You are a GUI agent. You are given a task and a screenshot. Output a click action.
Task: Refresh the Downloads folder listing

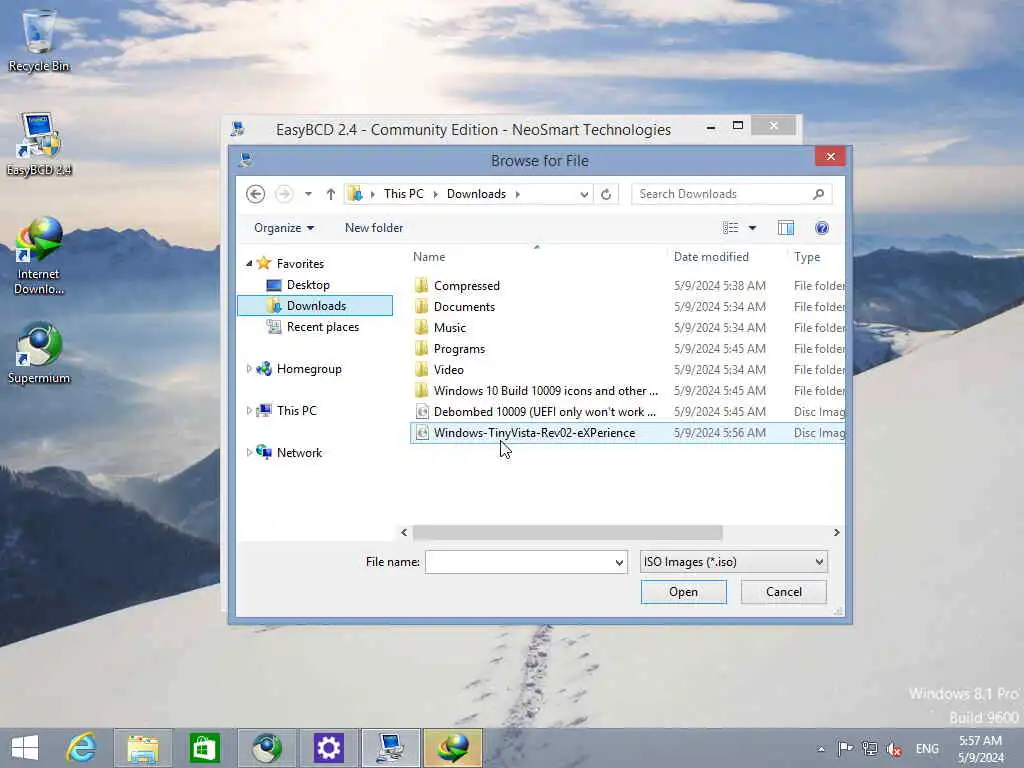[x=606, y=194]
